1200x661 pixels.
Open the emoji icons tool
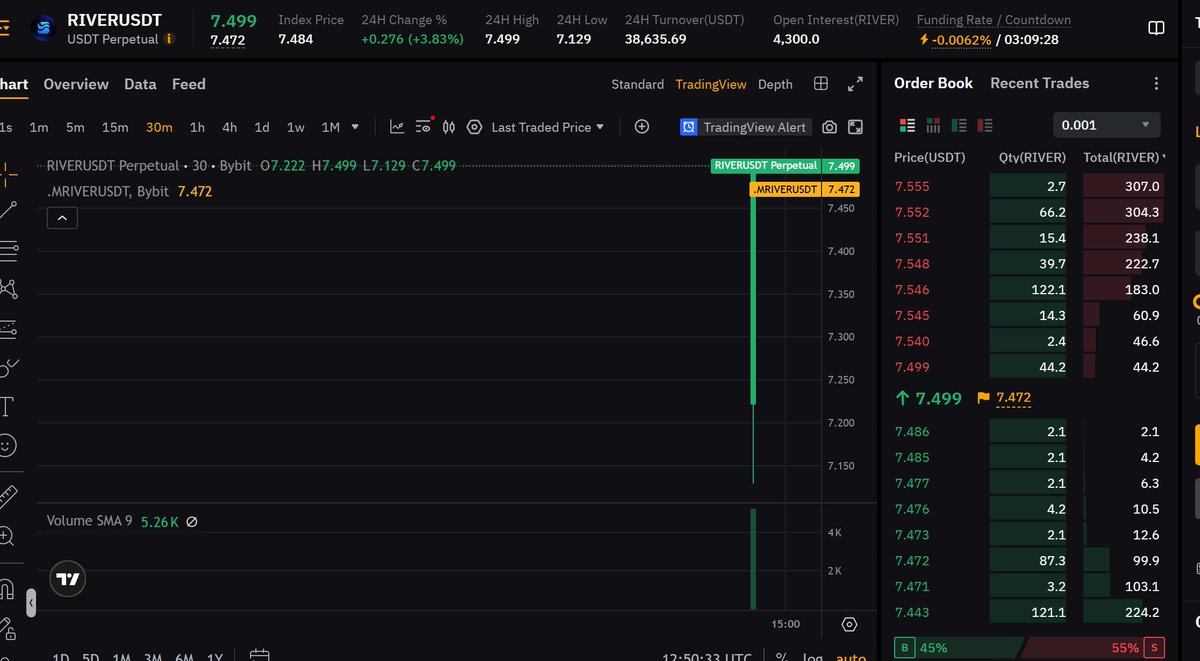[x=8, y=445]
